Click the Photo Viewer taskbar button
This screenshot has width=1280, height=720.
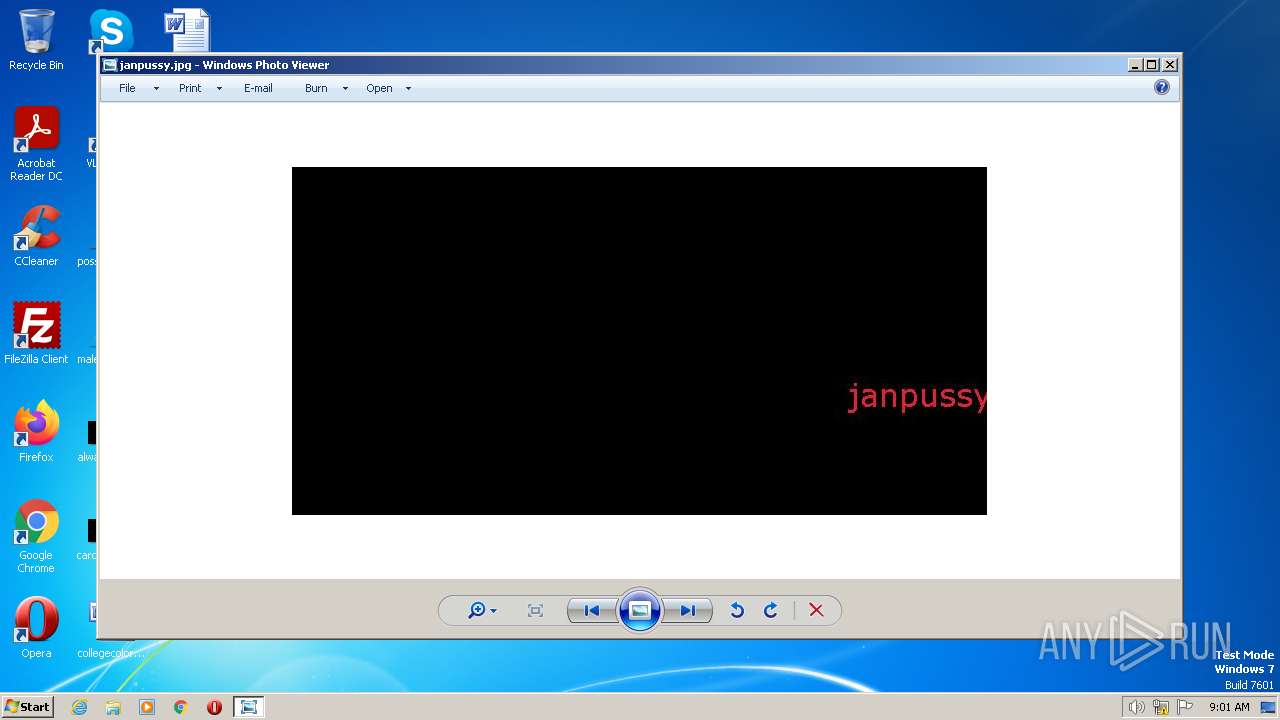coord(248,707)
